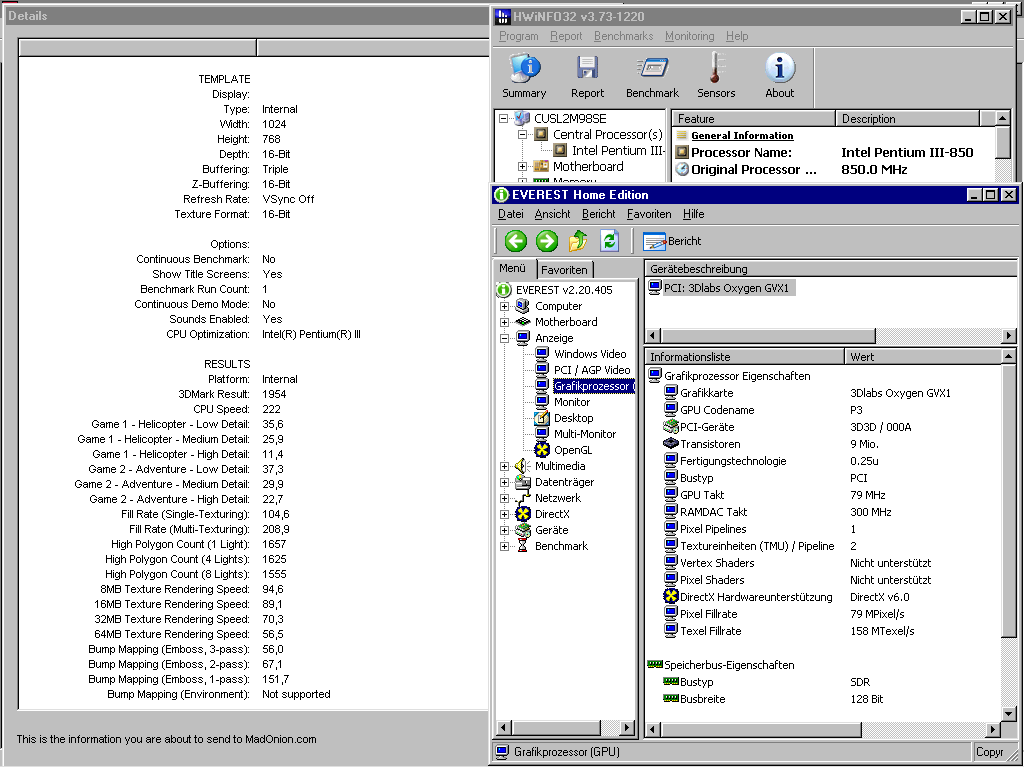Select Monitor item in EVEREST tree
This screenshot has width=1024, height=768.
[571, 402]
